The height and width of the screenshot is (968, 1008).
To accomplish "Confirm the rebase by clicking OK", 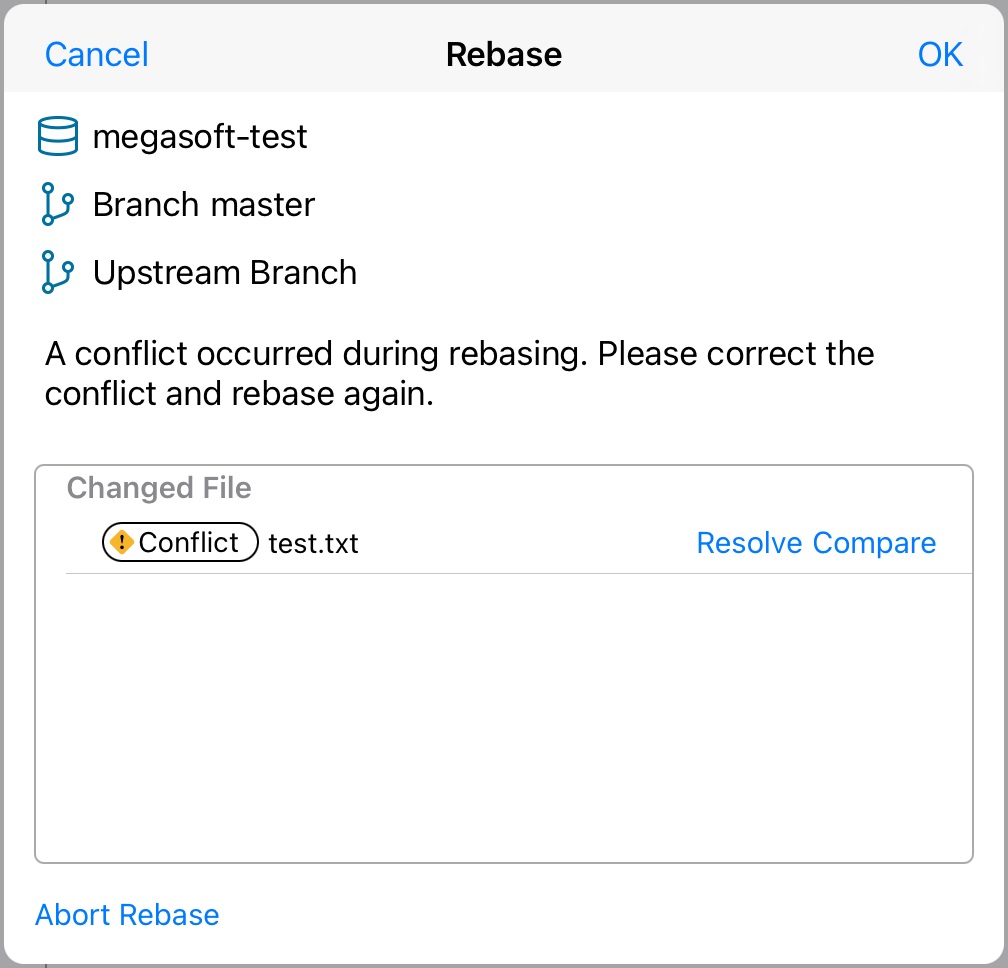I will (940, 54).
